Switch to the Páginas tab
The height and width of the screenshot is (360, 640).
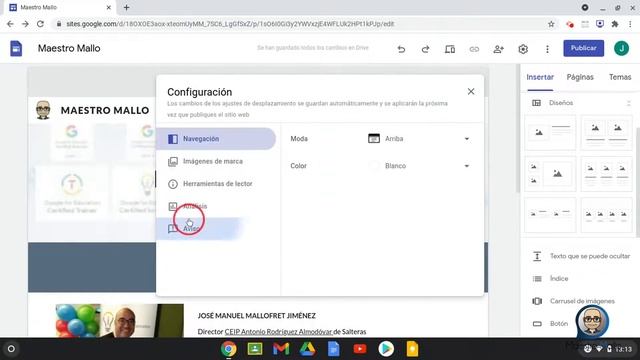tap(580, 77)
